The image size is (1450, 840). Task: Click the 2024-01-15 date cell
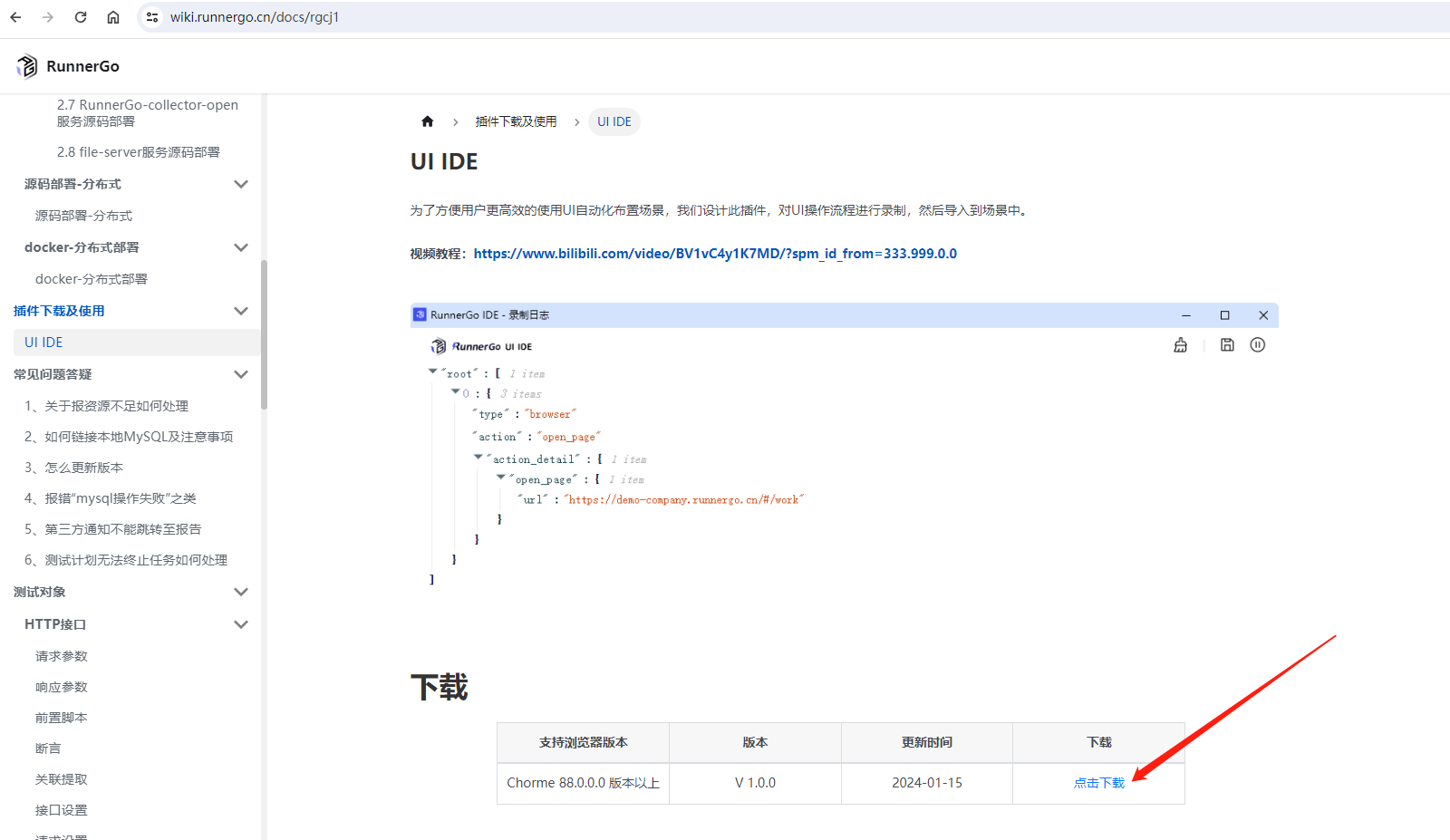pyautogui.click(x=927, y=783)
